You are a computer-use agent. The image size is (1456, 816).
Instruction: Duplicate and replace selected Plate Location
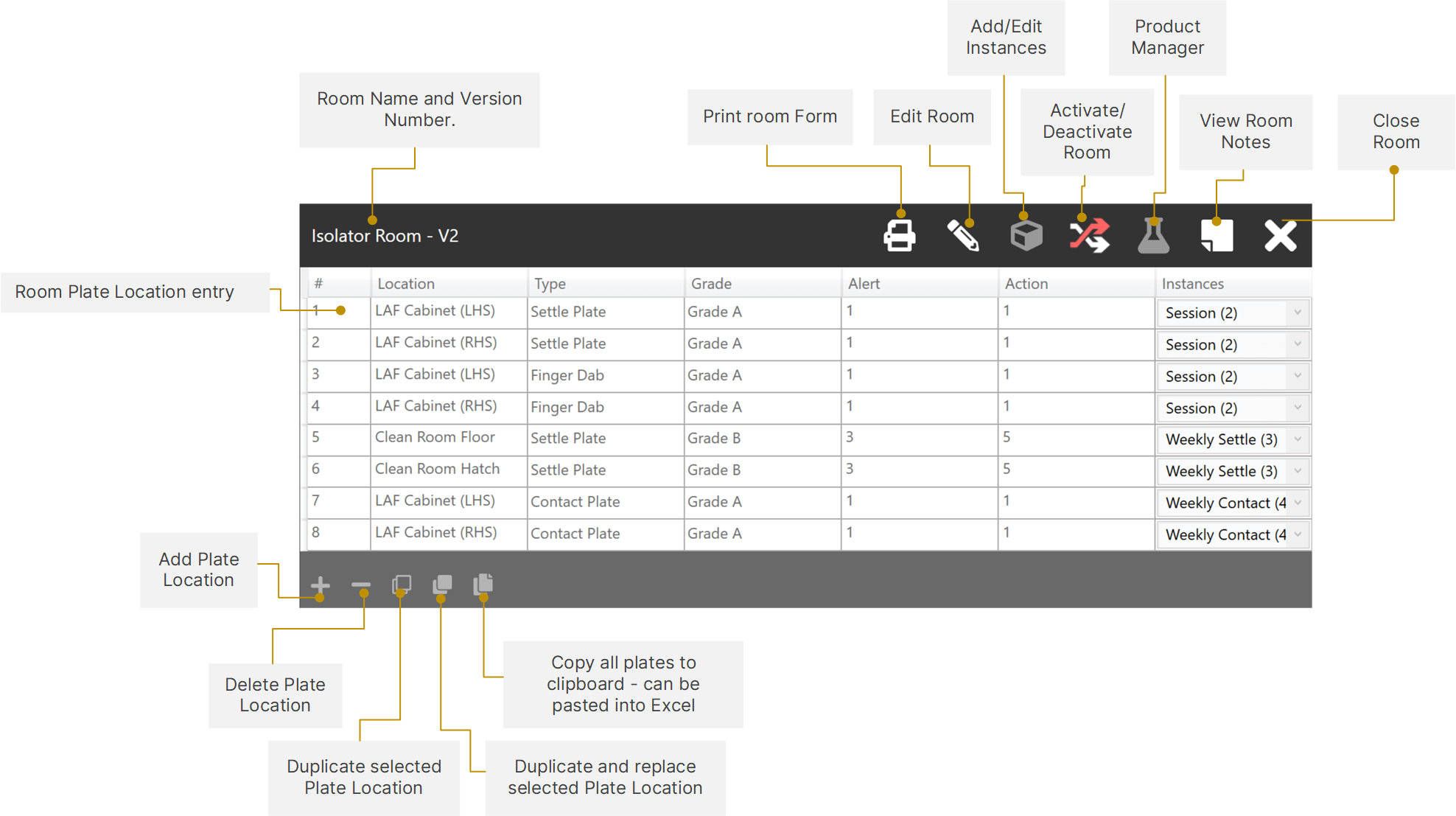(x=441, y=585)
